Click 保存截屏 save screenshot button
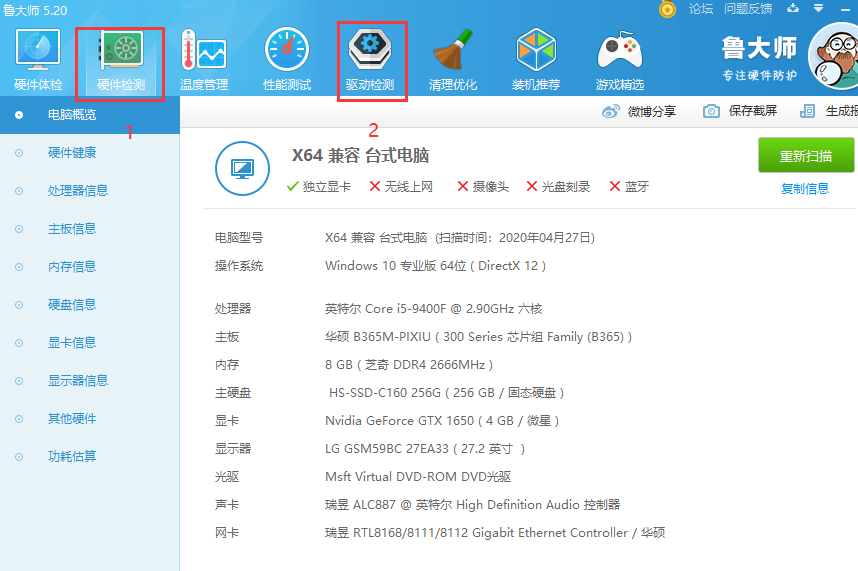Viewport: 858px width, 571px height. pos(740,111)
